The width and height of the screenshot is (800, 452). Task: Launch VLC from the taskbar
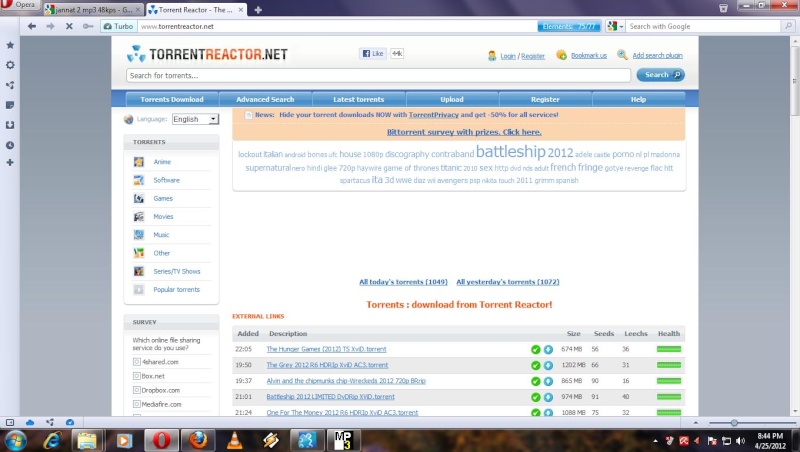tap(234, 440)
